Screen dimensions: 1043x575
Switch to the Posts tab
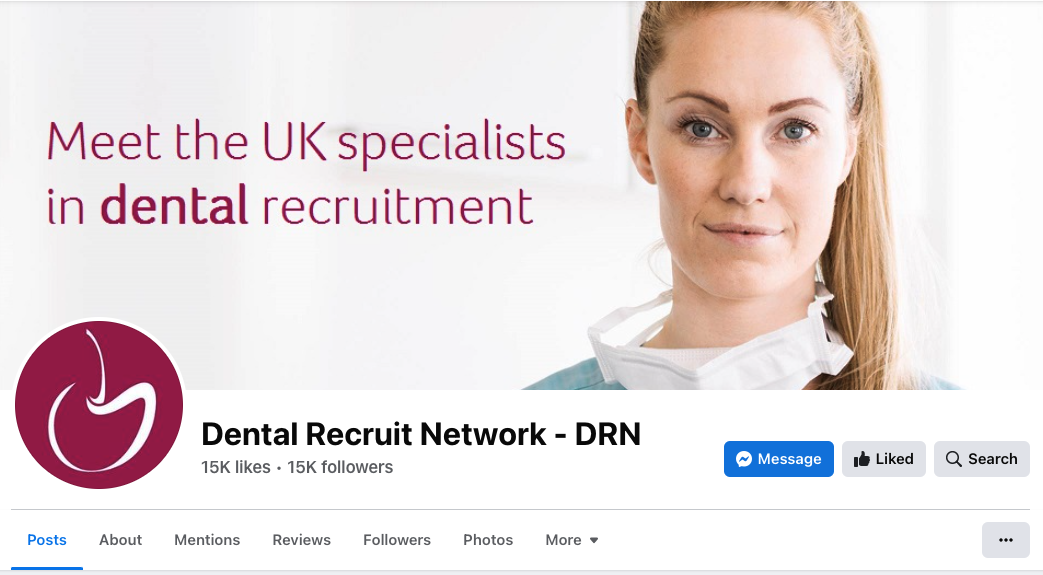[47, 540]
